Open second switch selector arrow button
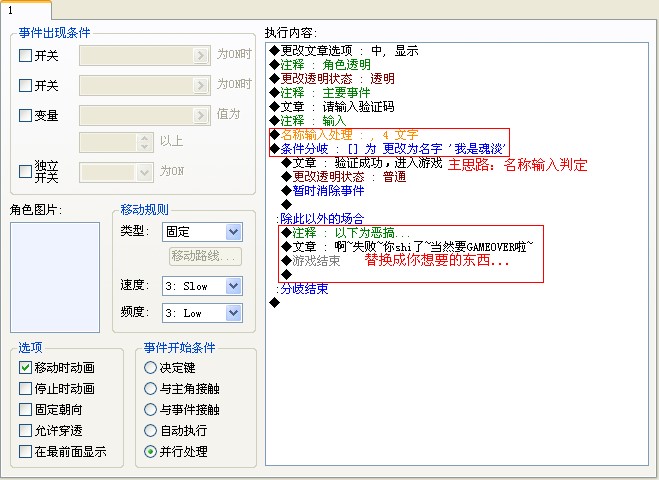Image resolution: width=659 pixels, height=480 pixels. pyautogui.click(x=201, y=85)
